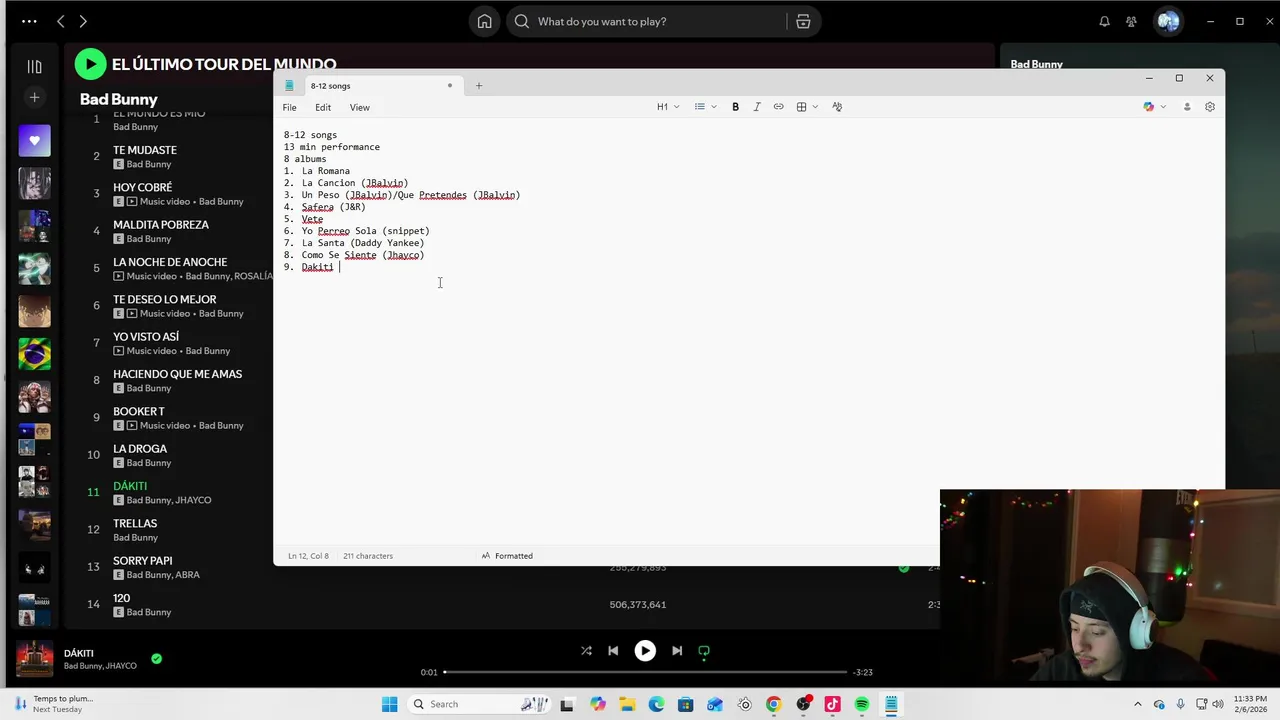Toggle bold formatting in Notepad
The height and width of the screenshot is (720, 1280).
[735, 107]
